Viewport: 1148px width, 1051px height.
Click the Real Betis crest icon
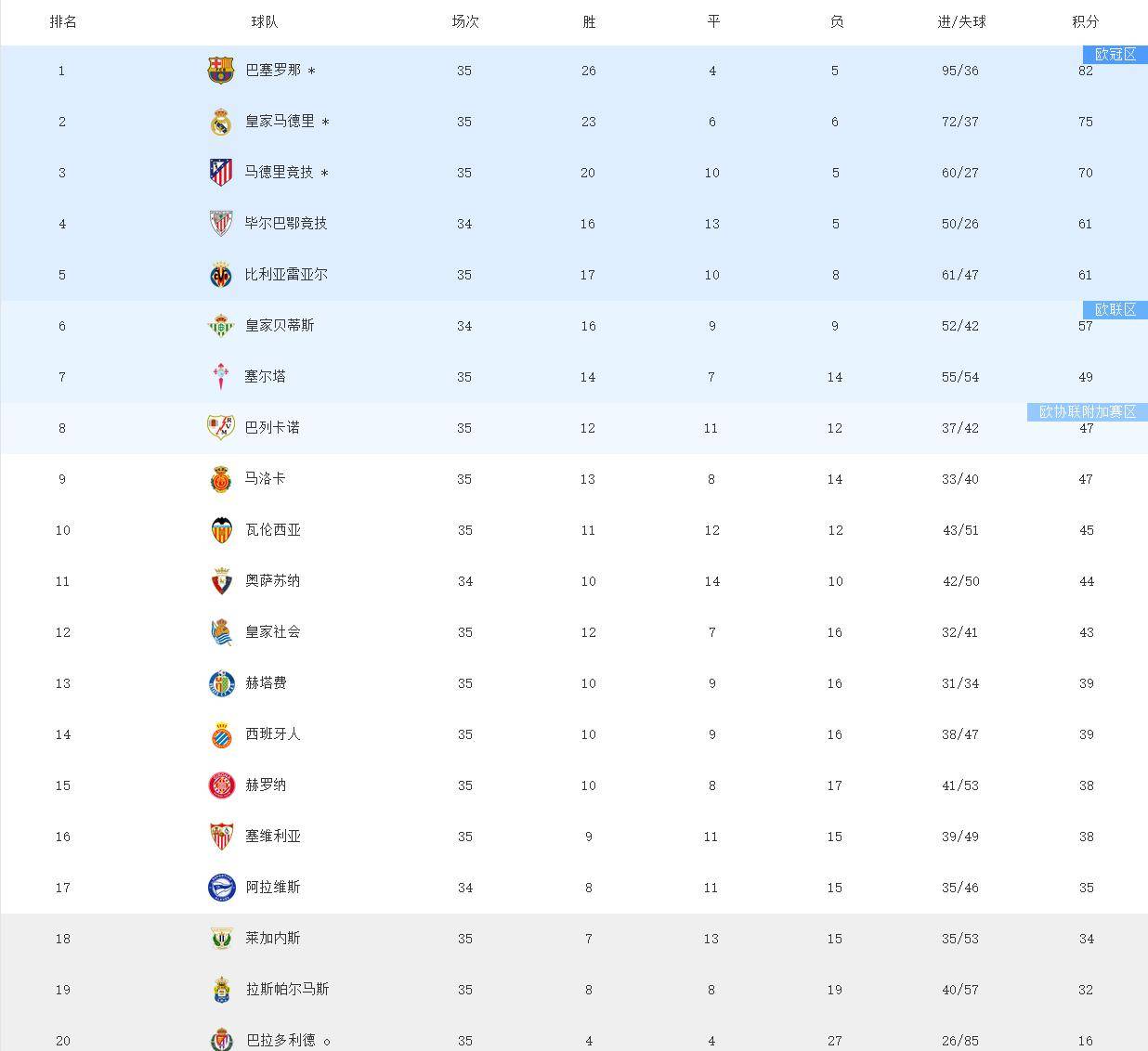220,326
